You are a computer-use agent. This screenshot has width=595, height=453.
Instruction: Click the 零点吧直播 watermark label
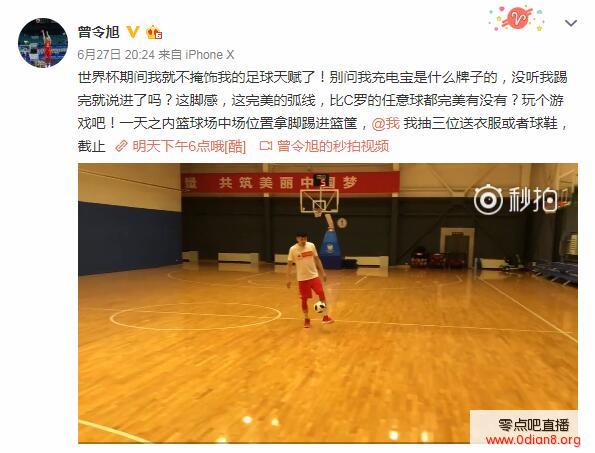coord(533,425)
